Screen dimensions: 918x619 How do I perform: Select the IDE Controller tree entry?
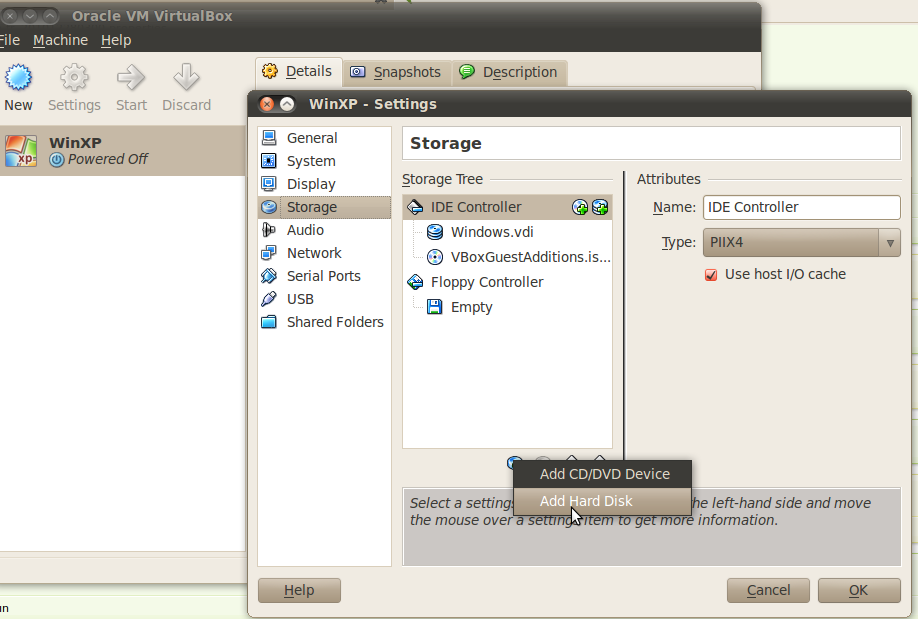(x=507, y=207)
